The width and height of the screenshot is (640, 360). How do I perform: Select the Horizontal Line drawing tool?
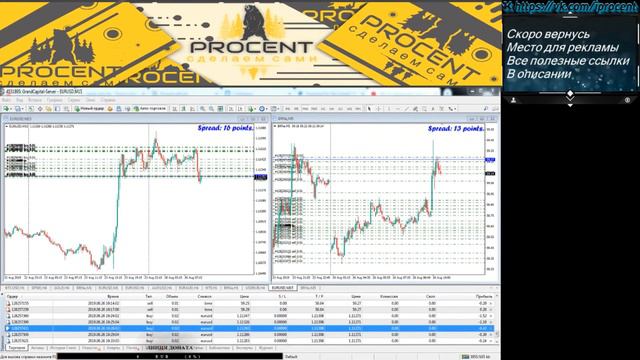click(398, 109)
